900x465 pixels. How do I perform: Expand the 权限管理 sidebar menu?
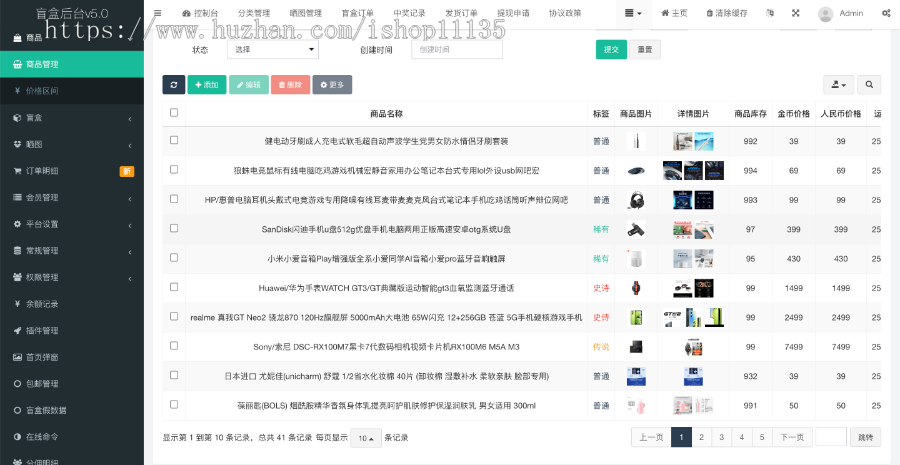coord(72,277)
